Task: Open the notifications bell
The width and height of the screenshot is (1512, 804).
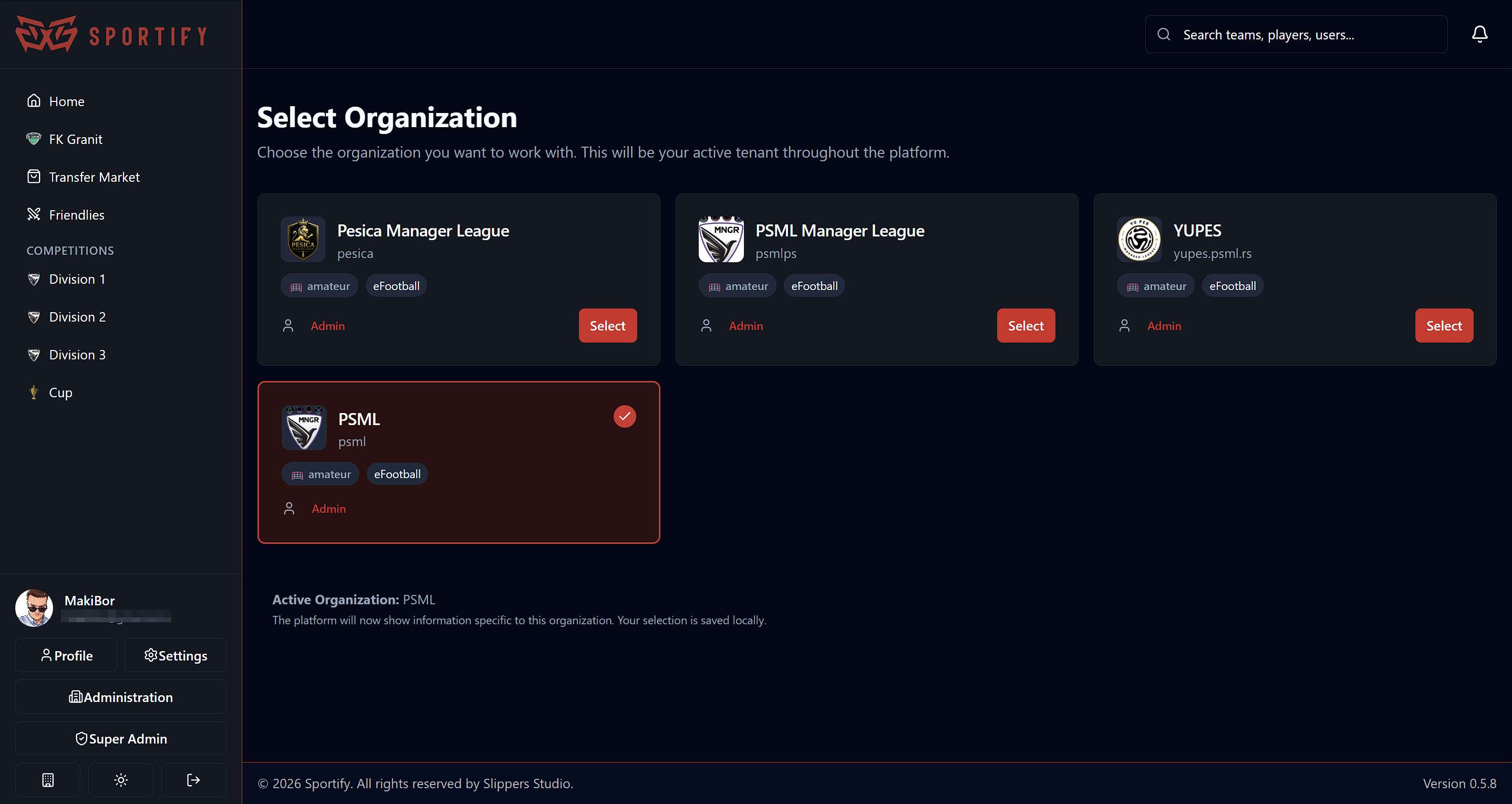Action: pyautogui.click(x=1479, y=34)
